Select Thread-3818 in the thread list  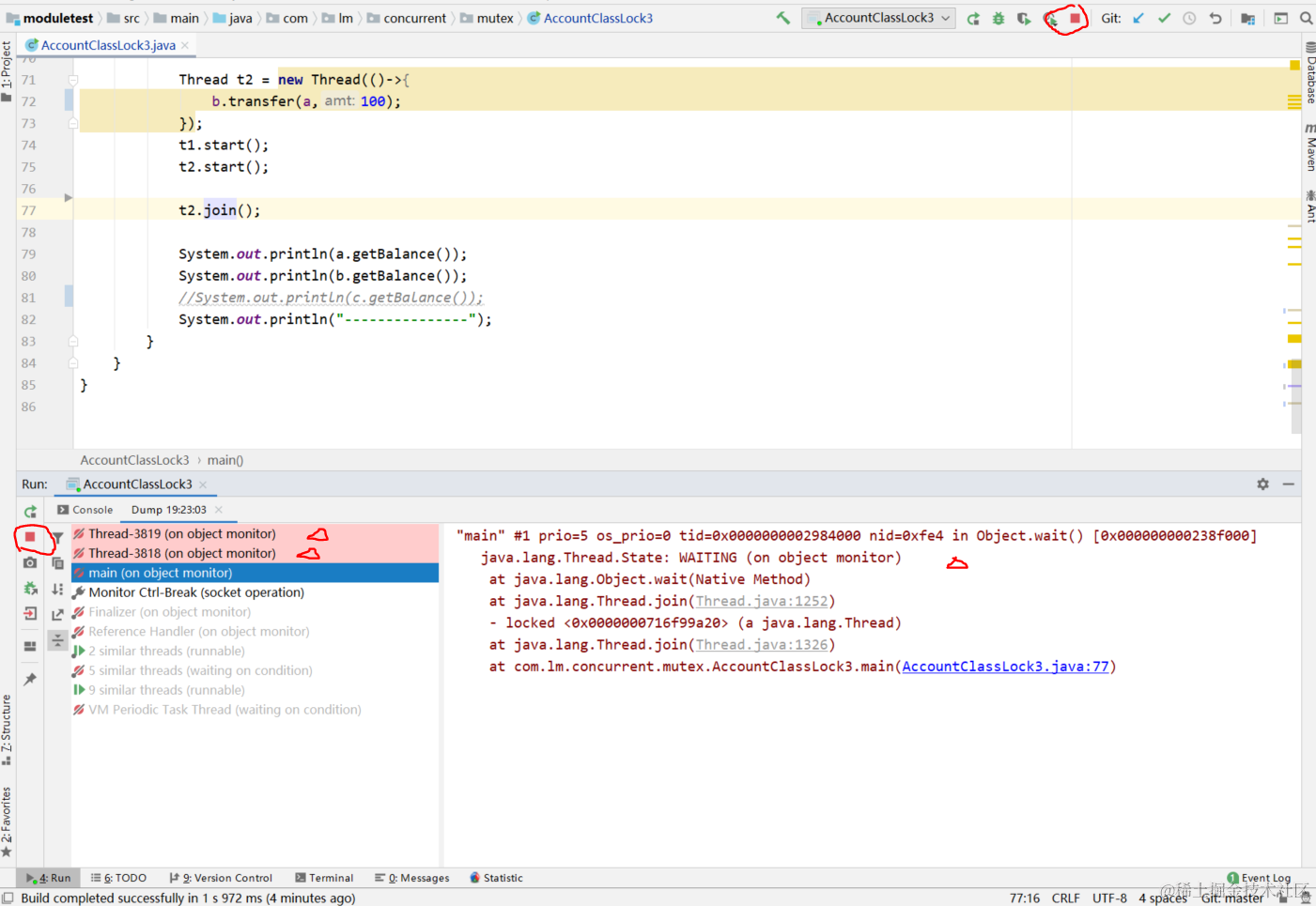pos(255,553)
